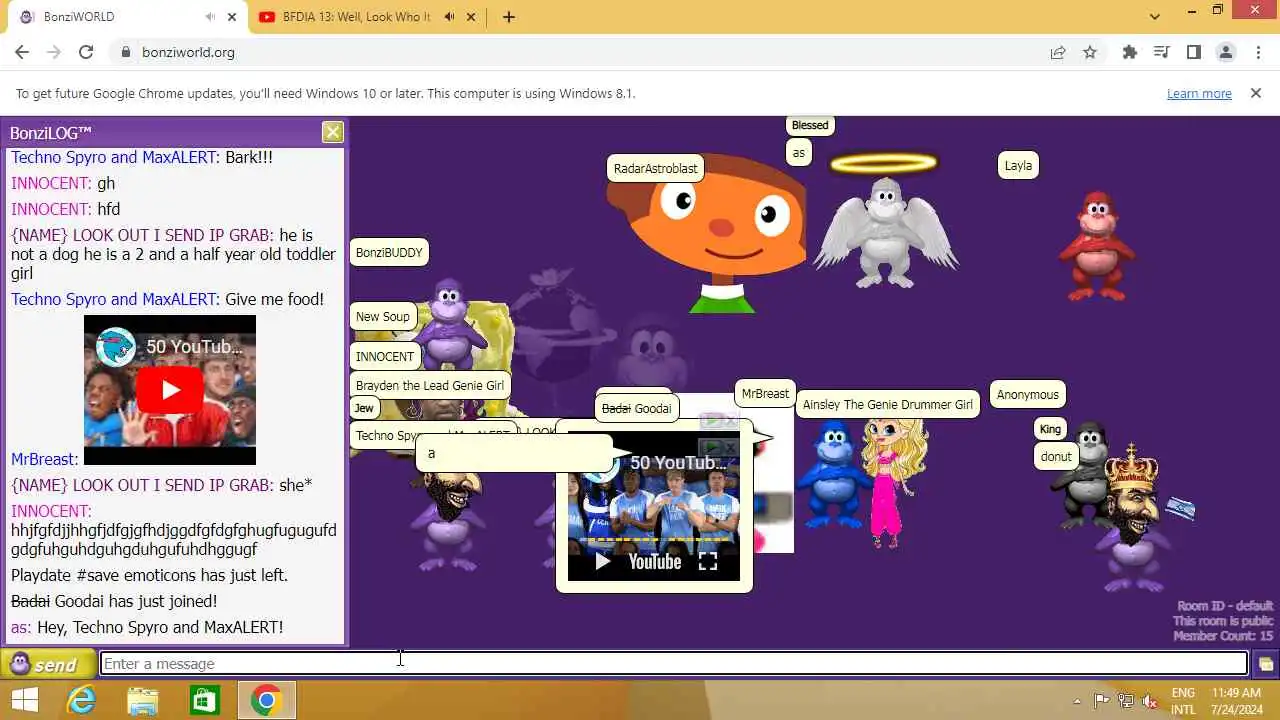Click the Layla name tag
Viewport: 1280px width, 720px height.
1018,166
